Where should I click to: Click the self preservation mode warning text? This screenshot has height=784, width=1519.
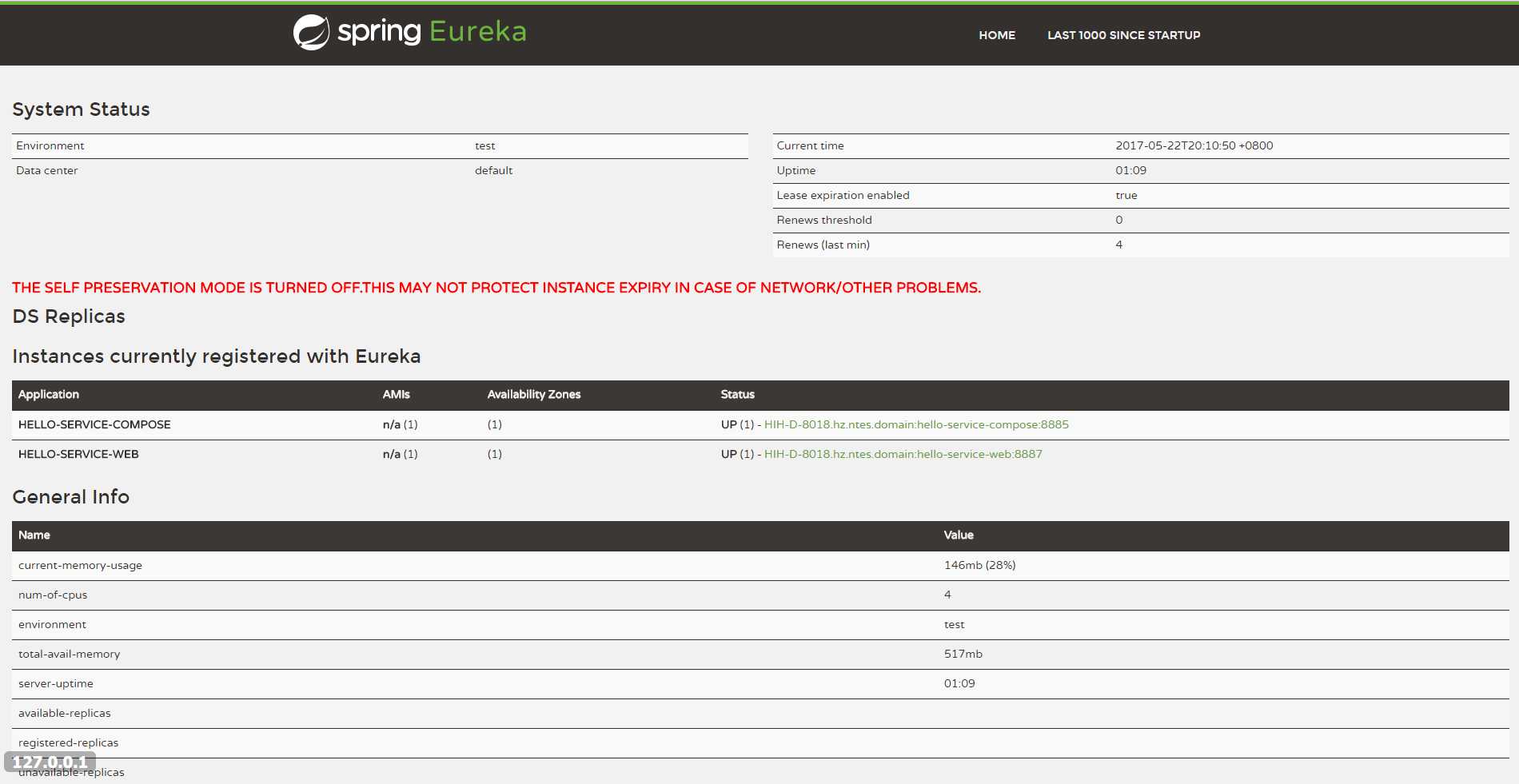496,288
